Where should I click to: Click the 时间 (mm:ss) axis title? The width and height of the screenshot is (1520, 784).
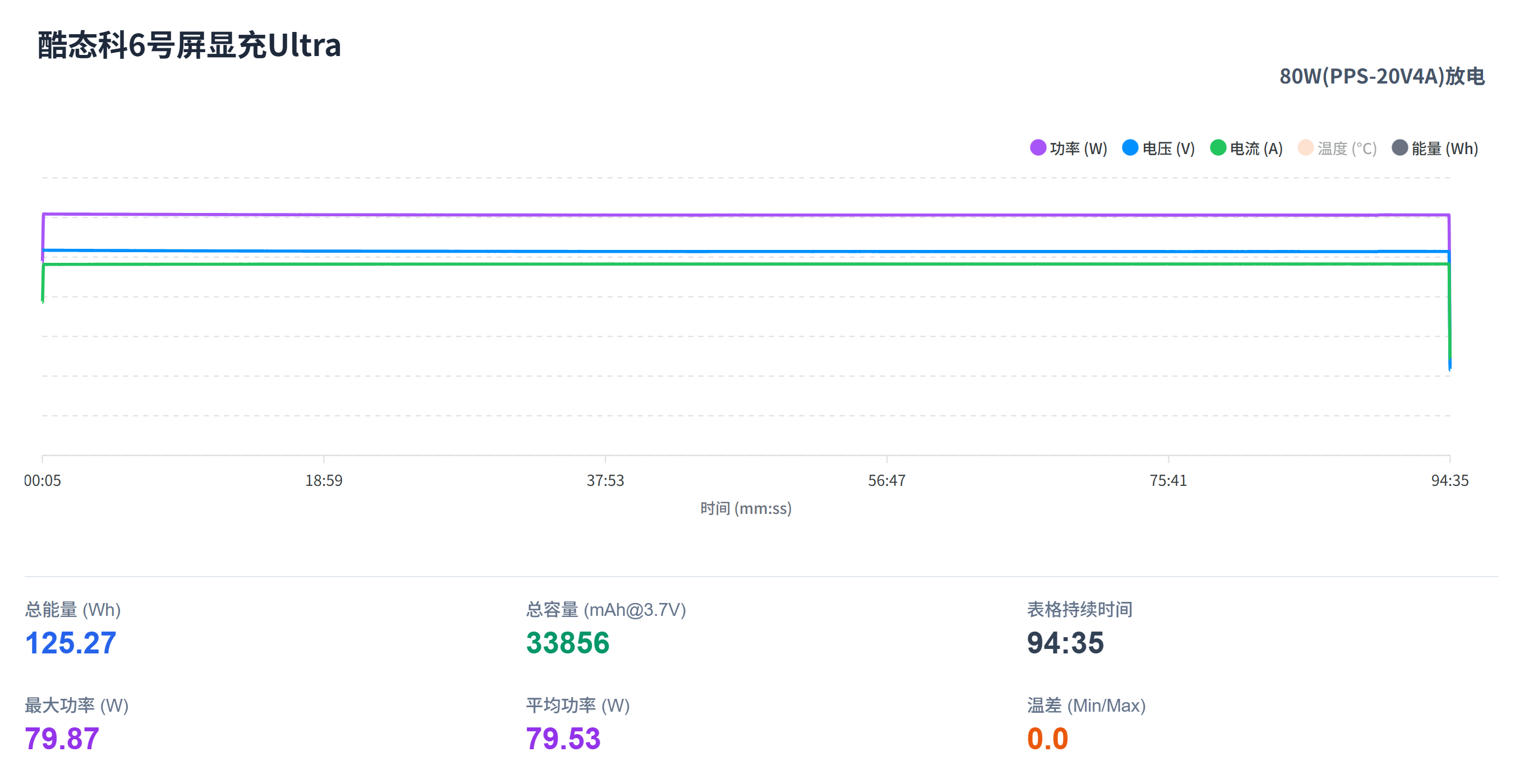746,508
